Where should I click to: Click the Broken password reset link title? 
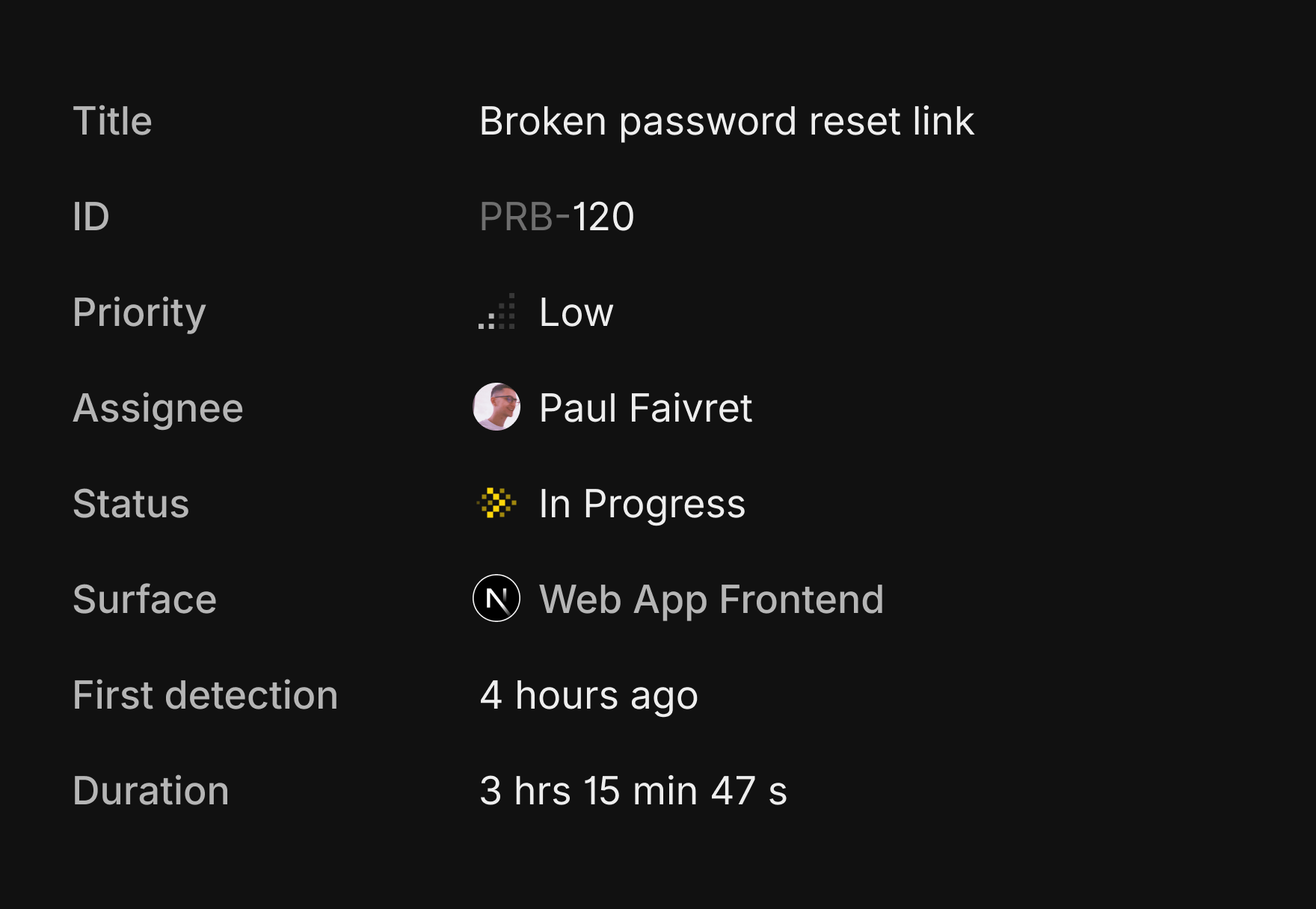pos(726,121)
